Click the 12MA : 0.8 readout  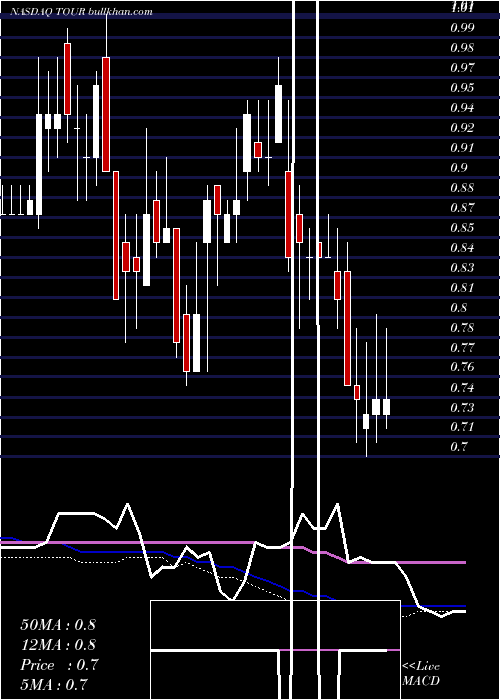coord(58,645)
